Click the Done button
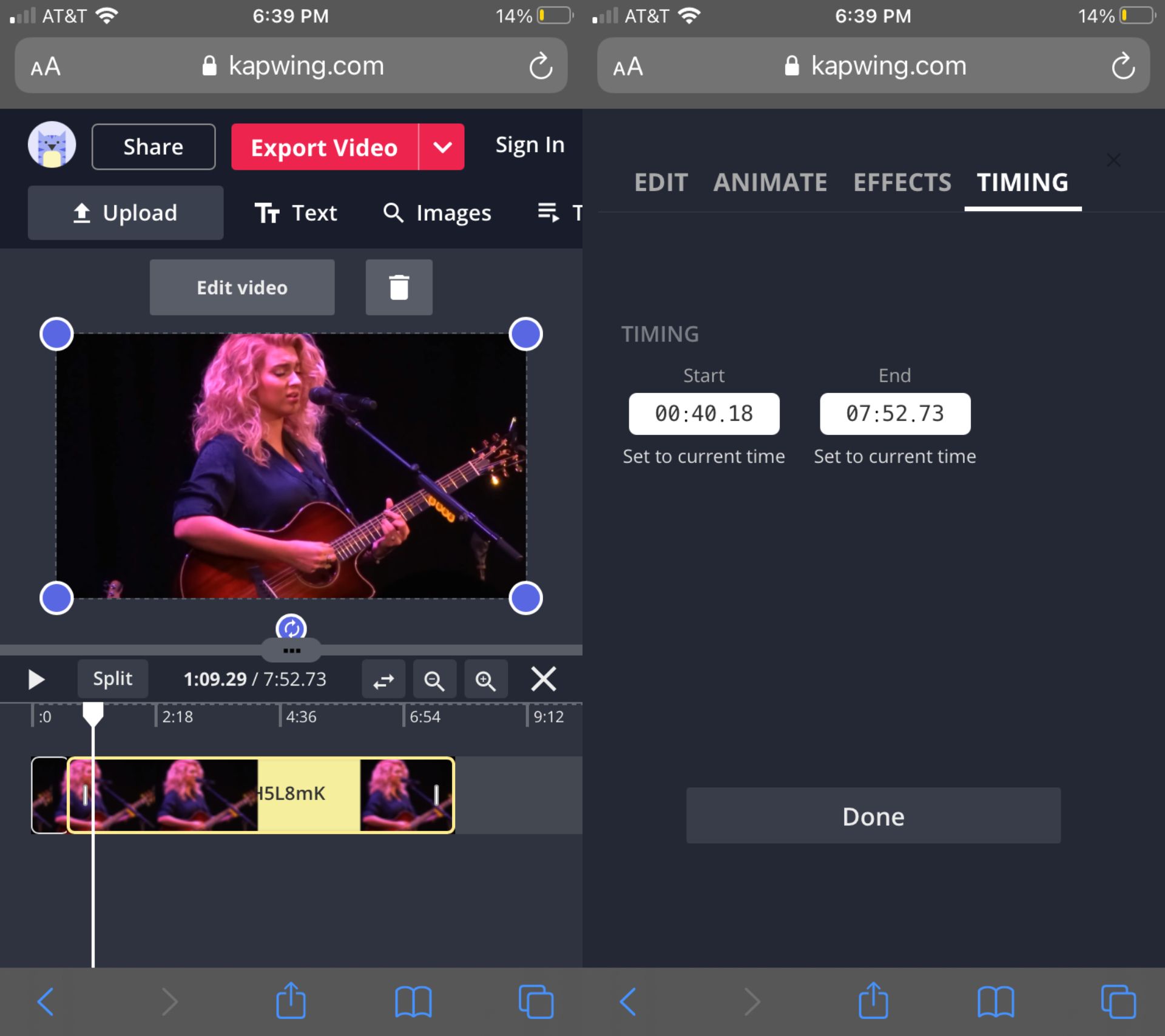 (x=873, y=816)
